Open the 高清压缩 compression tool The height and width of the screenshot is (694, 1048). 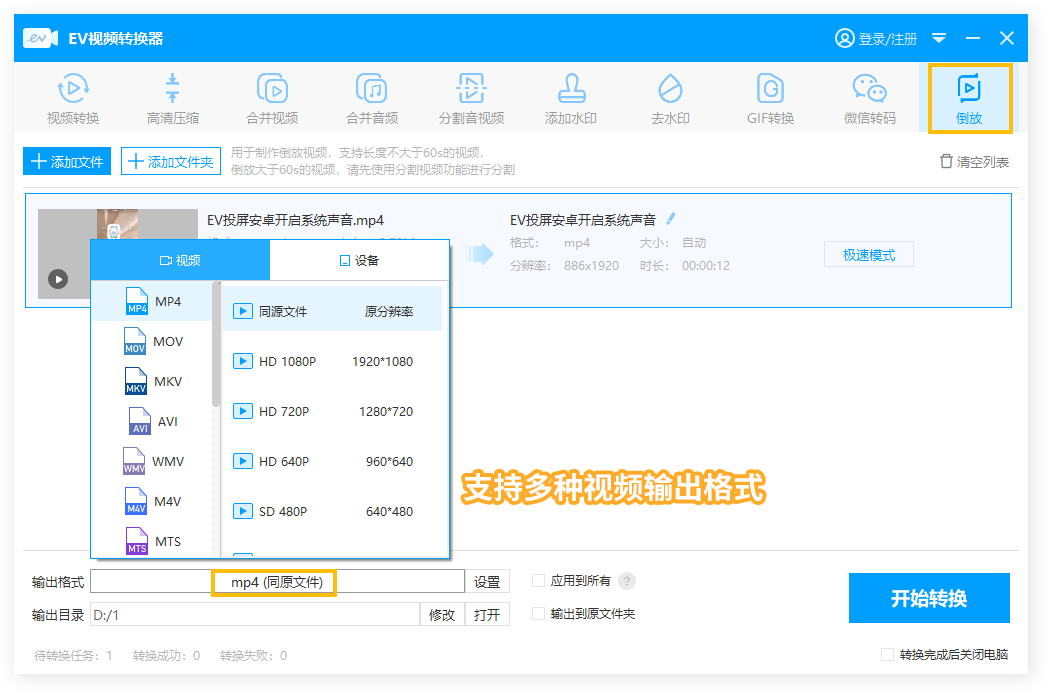pos(172,99)
